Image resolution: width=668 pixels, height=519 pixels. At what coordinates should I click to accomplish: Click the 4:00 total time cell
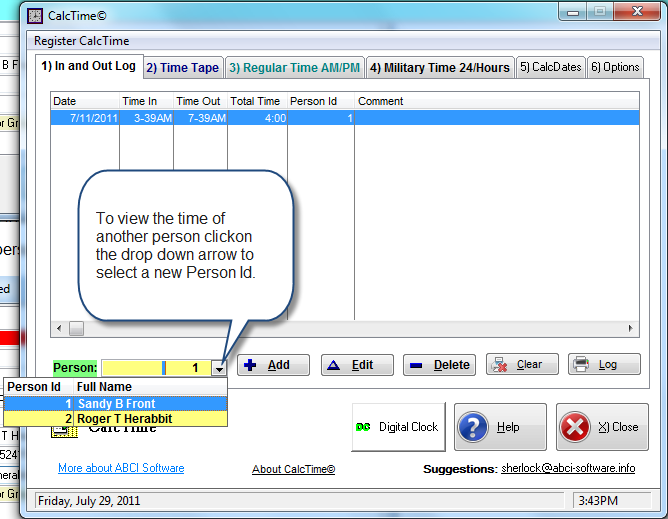click(257, 118)
